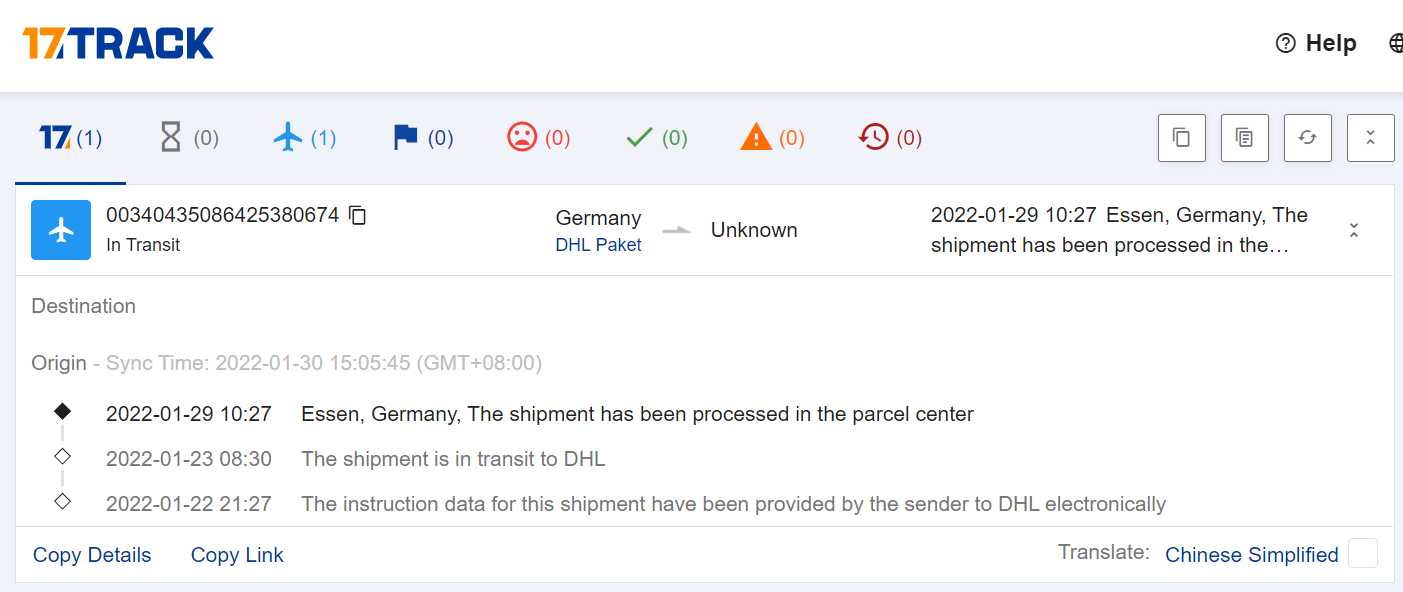Click the globe language icon

click(1396, 43)
